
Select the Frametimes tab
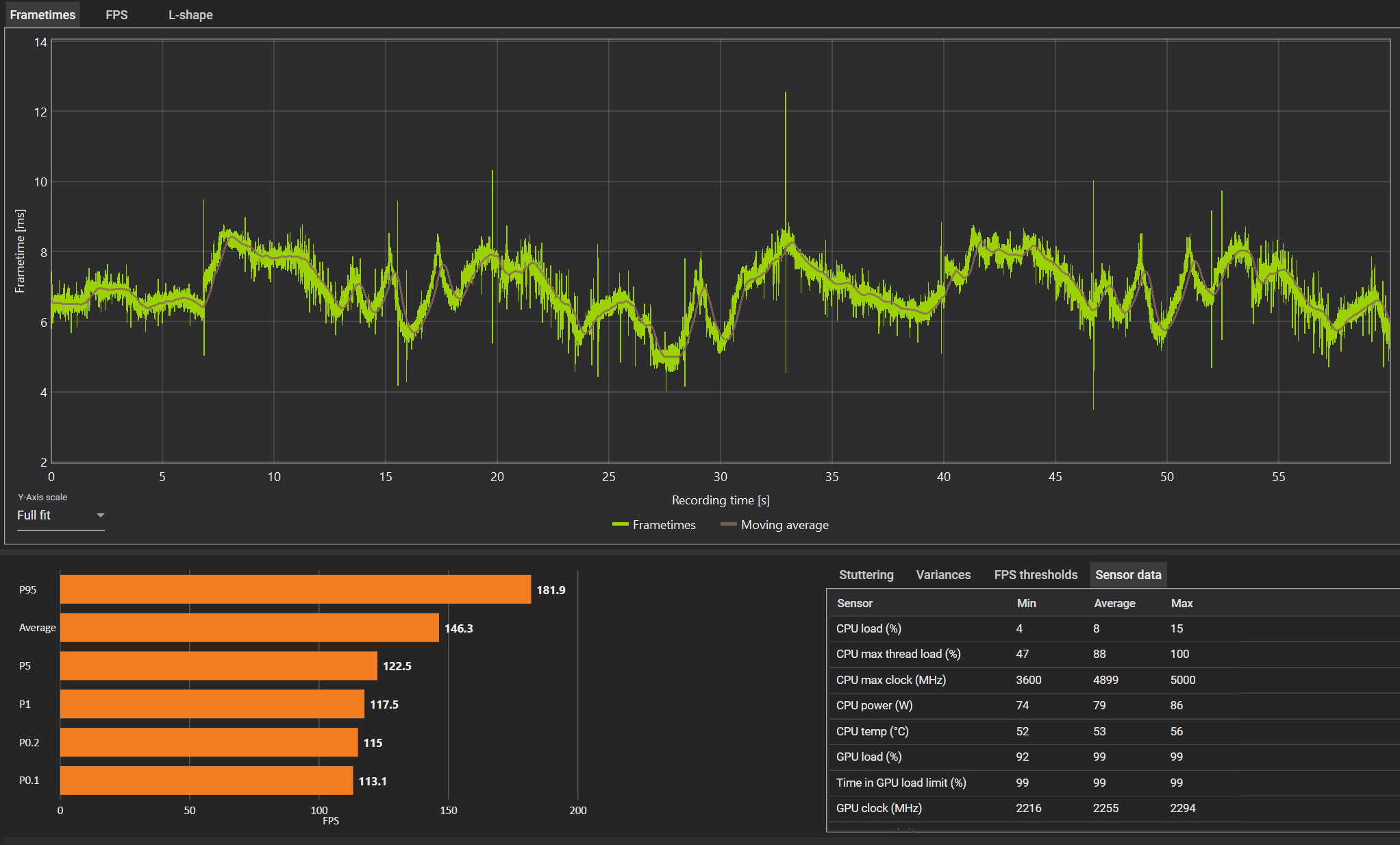42,14
